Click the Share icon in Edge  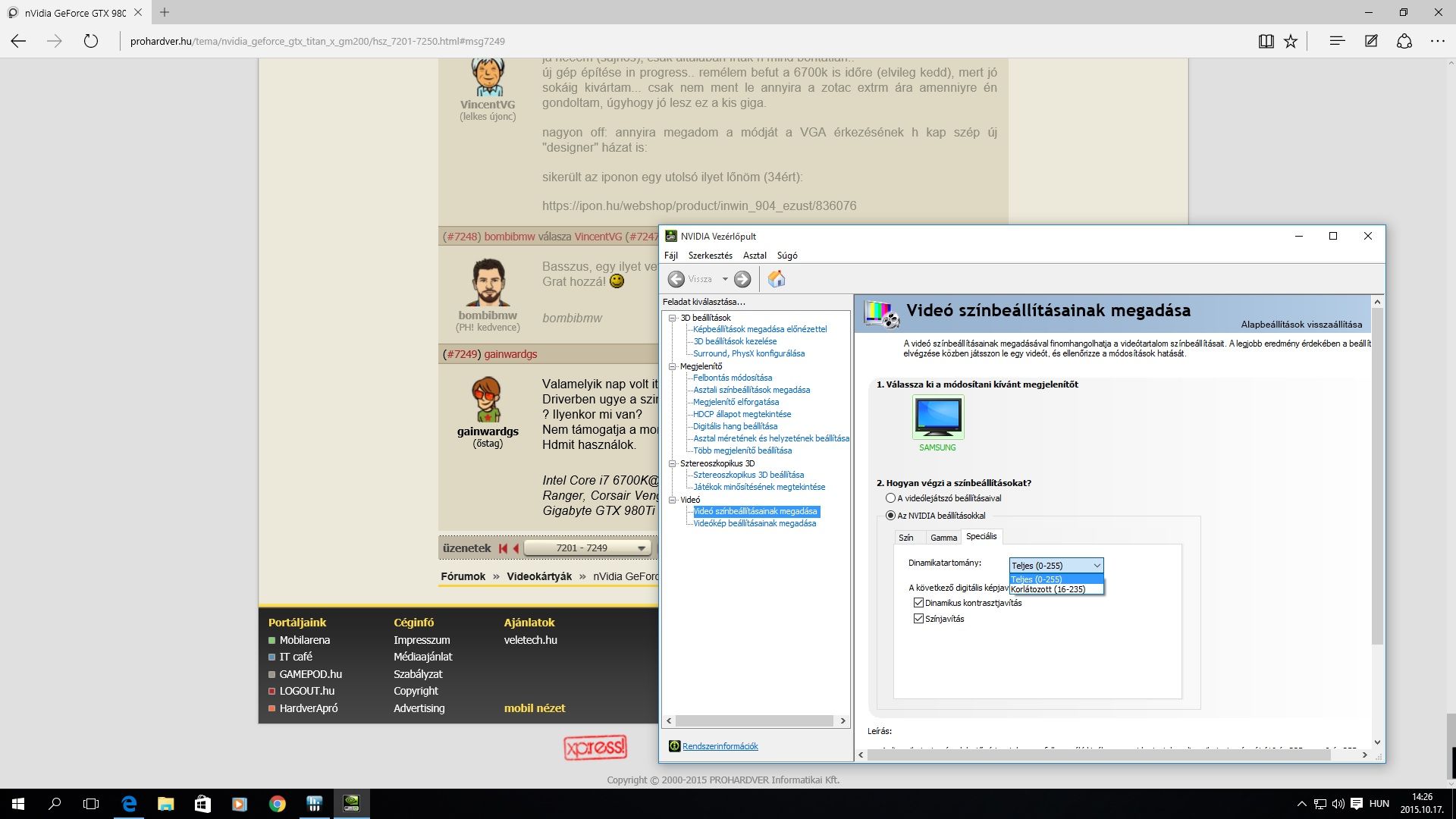tap(1404, 41)
